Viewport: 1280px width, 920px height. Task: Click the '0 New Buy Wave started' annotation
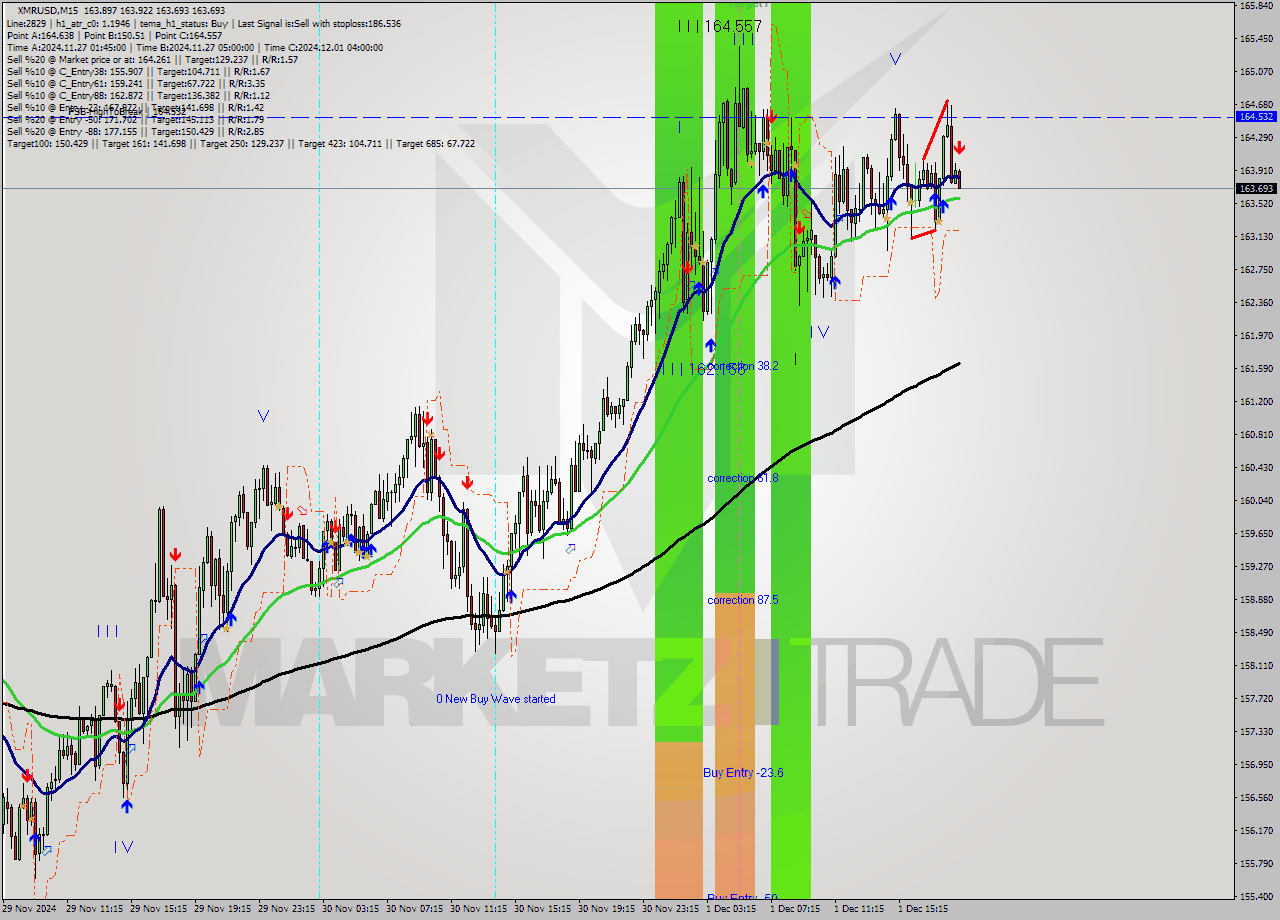pyautogui.click(x=496, y=699)
